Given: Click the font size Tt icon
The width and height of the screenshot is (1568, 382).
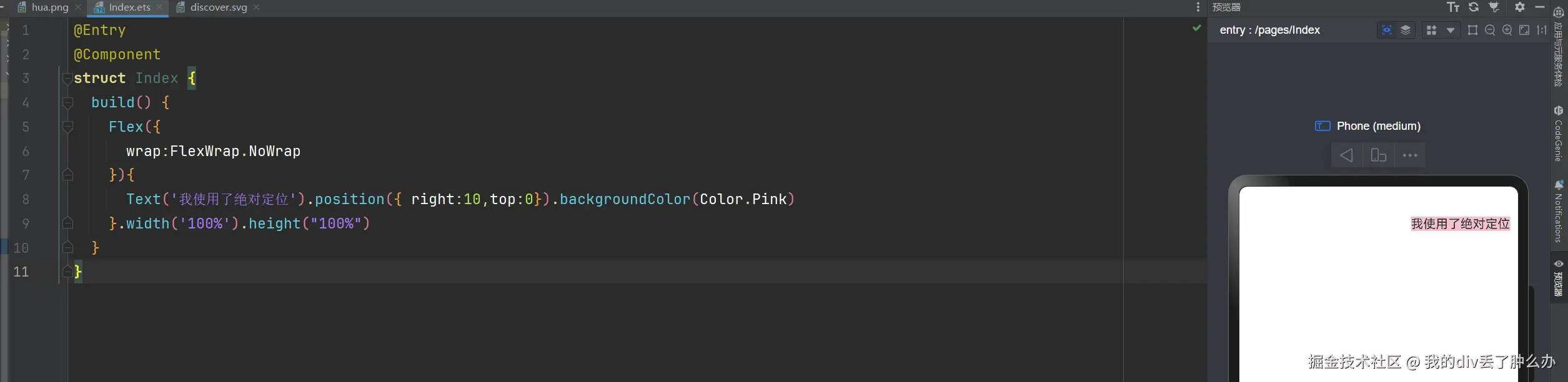Looking at the screenshot, I should point(1453,7).
